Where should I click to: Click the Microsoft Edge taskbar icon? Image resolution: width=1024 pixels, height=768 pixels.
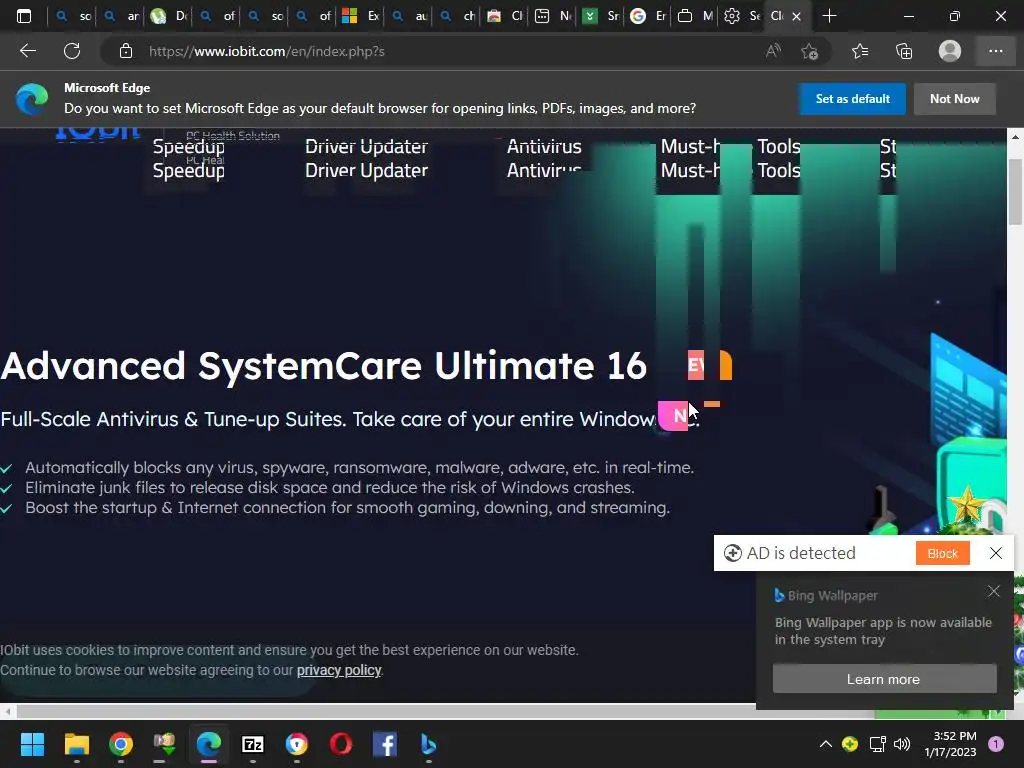pos(209,744)
